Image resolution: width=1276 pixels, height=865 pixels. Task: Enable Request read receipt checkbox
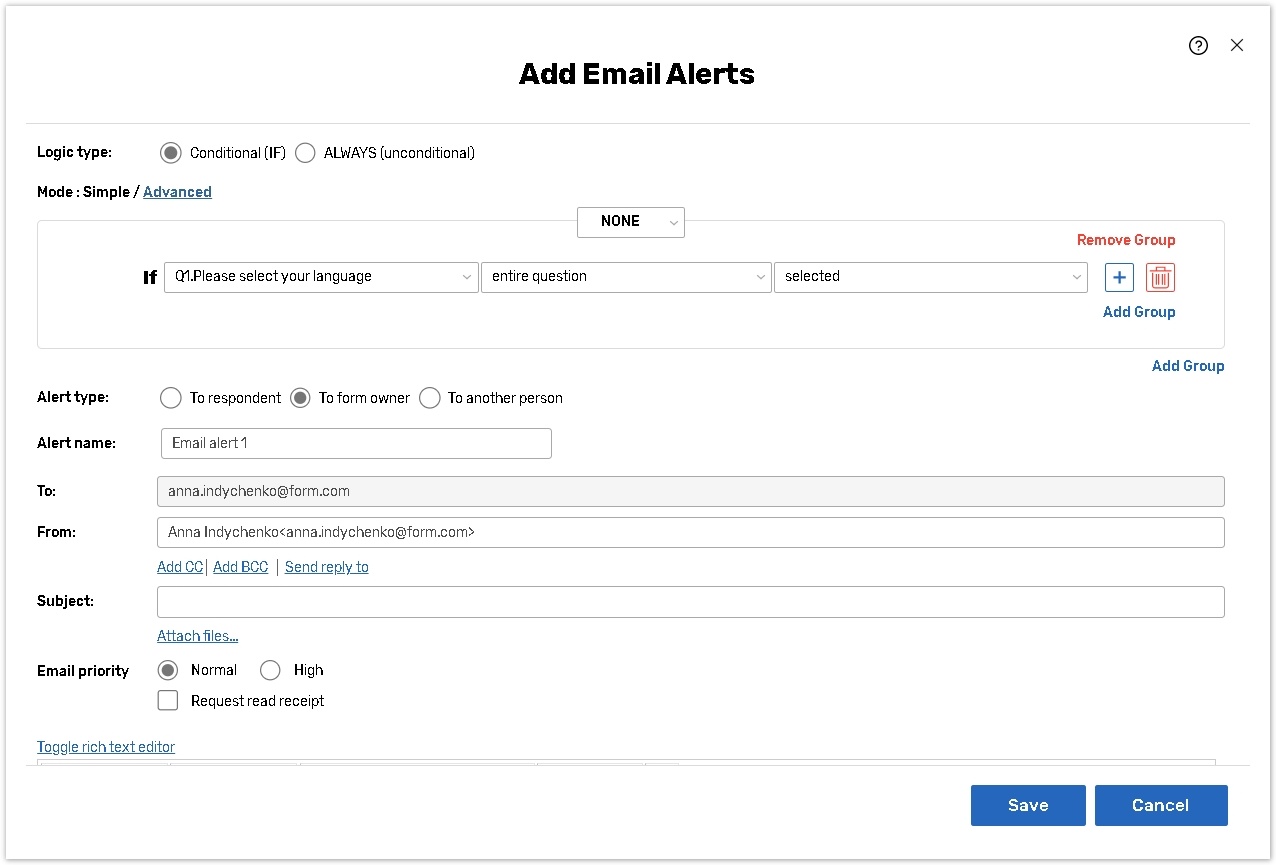pos(168,701)
